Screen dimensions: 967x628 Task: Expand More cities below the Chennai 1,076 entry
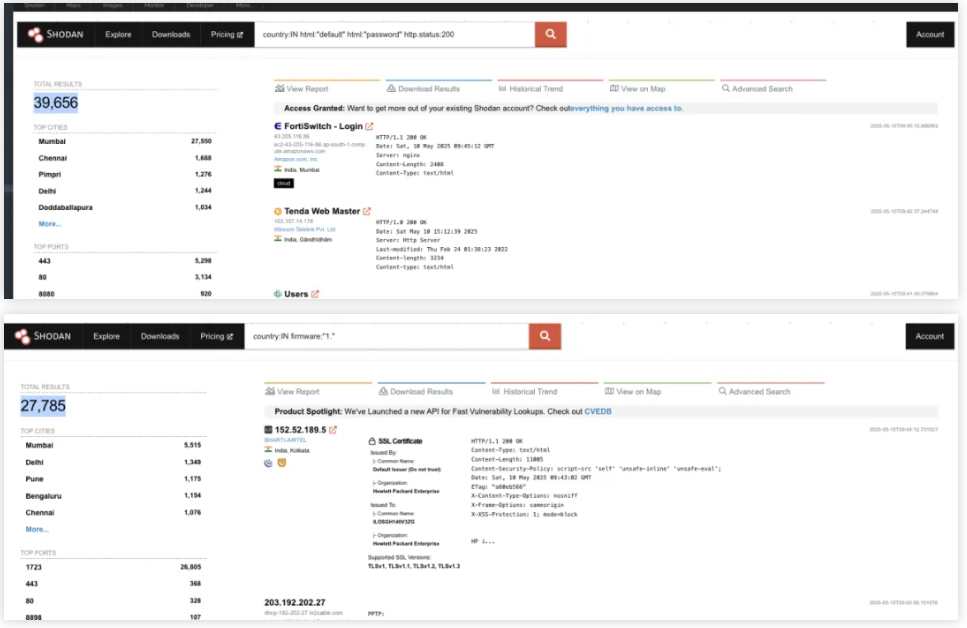click(x=37, y=529)
